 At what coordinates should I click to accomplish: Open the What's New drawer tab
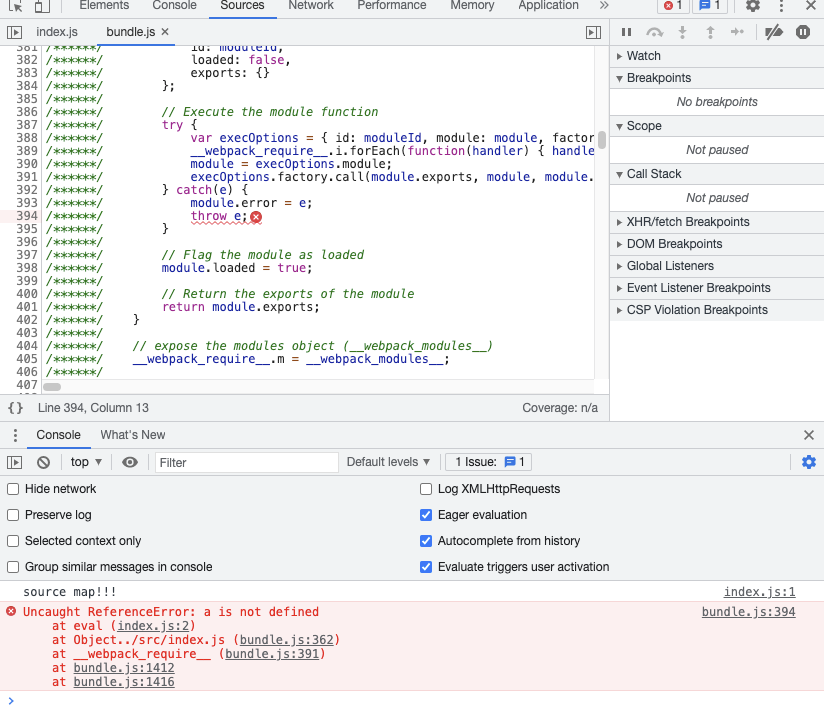[133, 435]
